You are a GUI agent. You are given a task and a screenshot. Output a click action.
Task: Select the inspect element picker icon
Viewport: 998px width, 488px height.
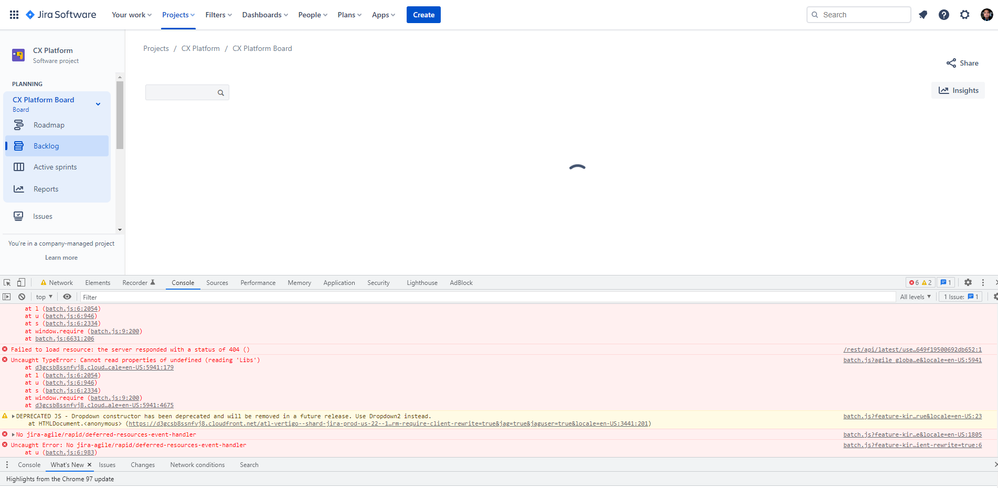tap(8, 282)
